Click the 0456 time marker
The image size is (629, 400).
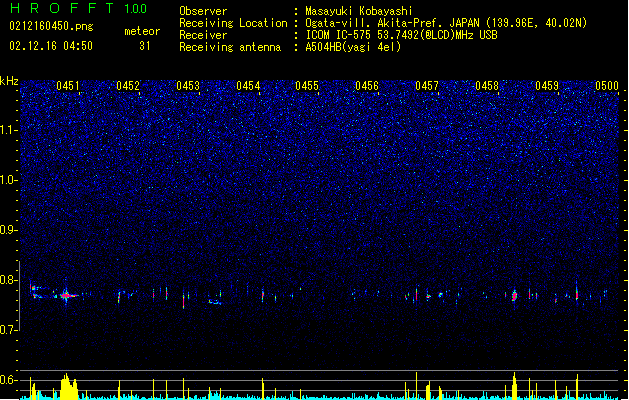[367, 86]
